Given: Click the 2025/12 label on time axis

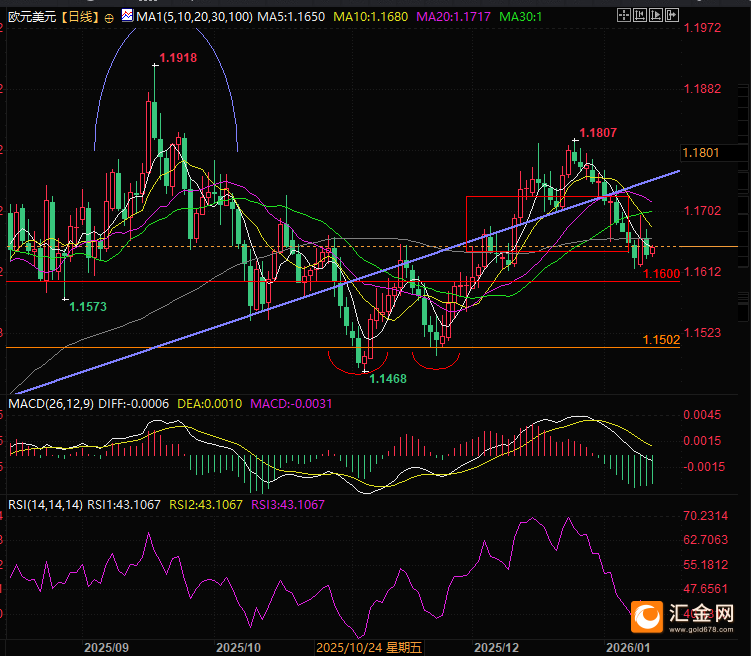Looking at the screenshot, I should click(x=497, y=647).
